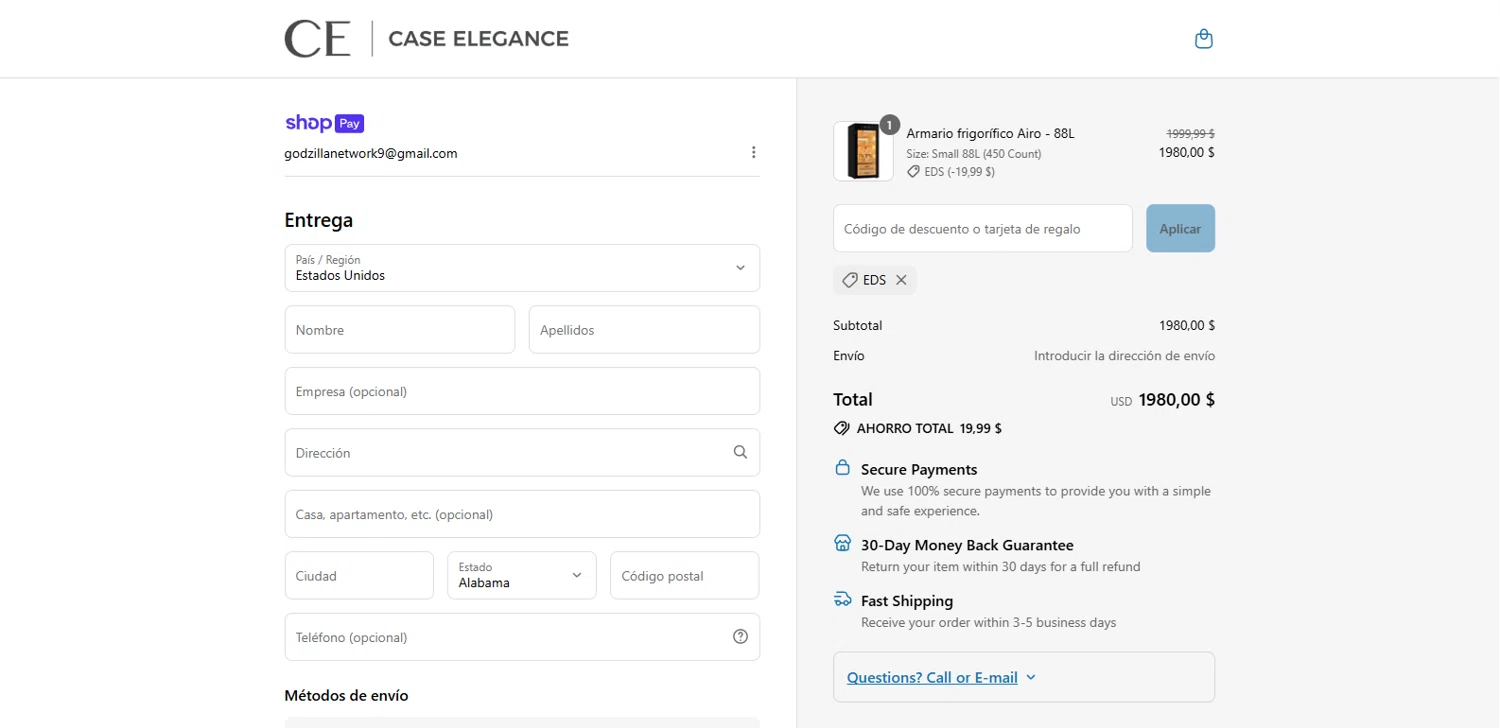This screenshot has width=1500, height=728.
Task: Click the crossed-out price 1999,99 $
Action: coord(1190,133)
